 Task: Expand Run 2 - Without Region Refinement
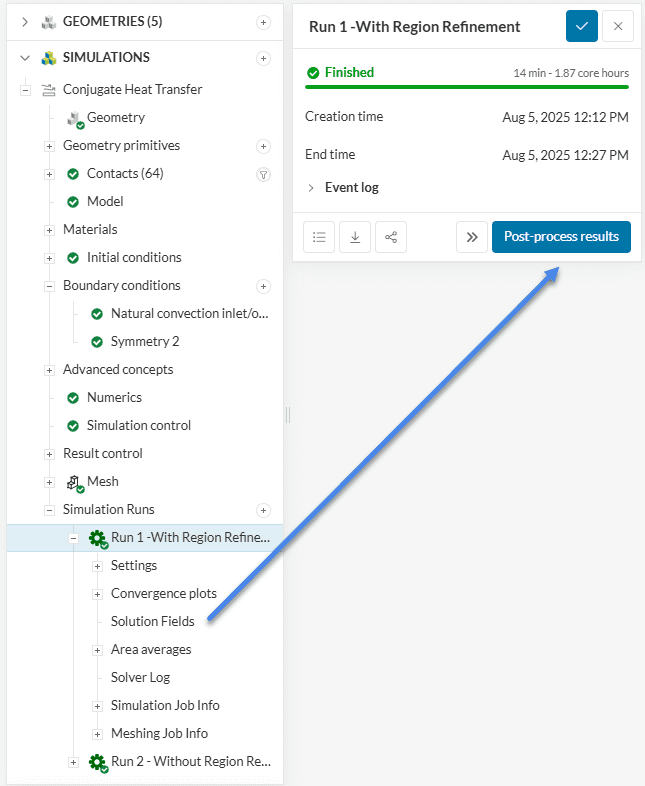click(x=73, y=762)
